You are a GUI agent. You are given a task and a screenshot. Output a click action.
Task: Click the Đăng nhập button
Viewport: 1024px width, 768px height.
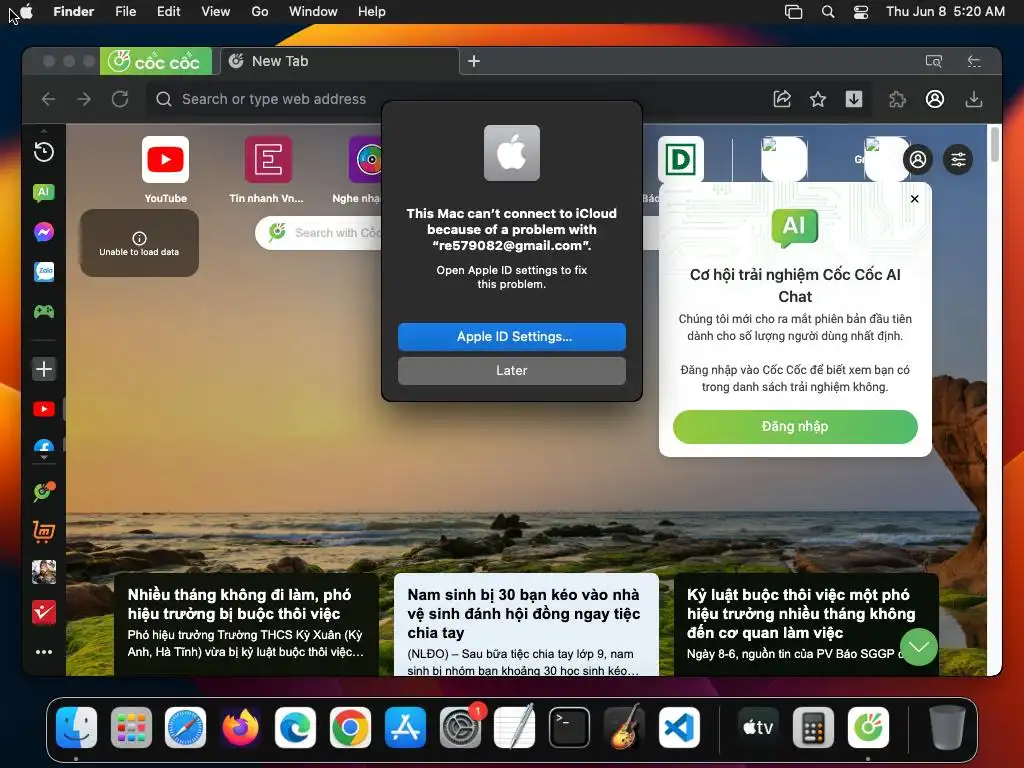point(795,426)
